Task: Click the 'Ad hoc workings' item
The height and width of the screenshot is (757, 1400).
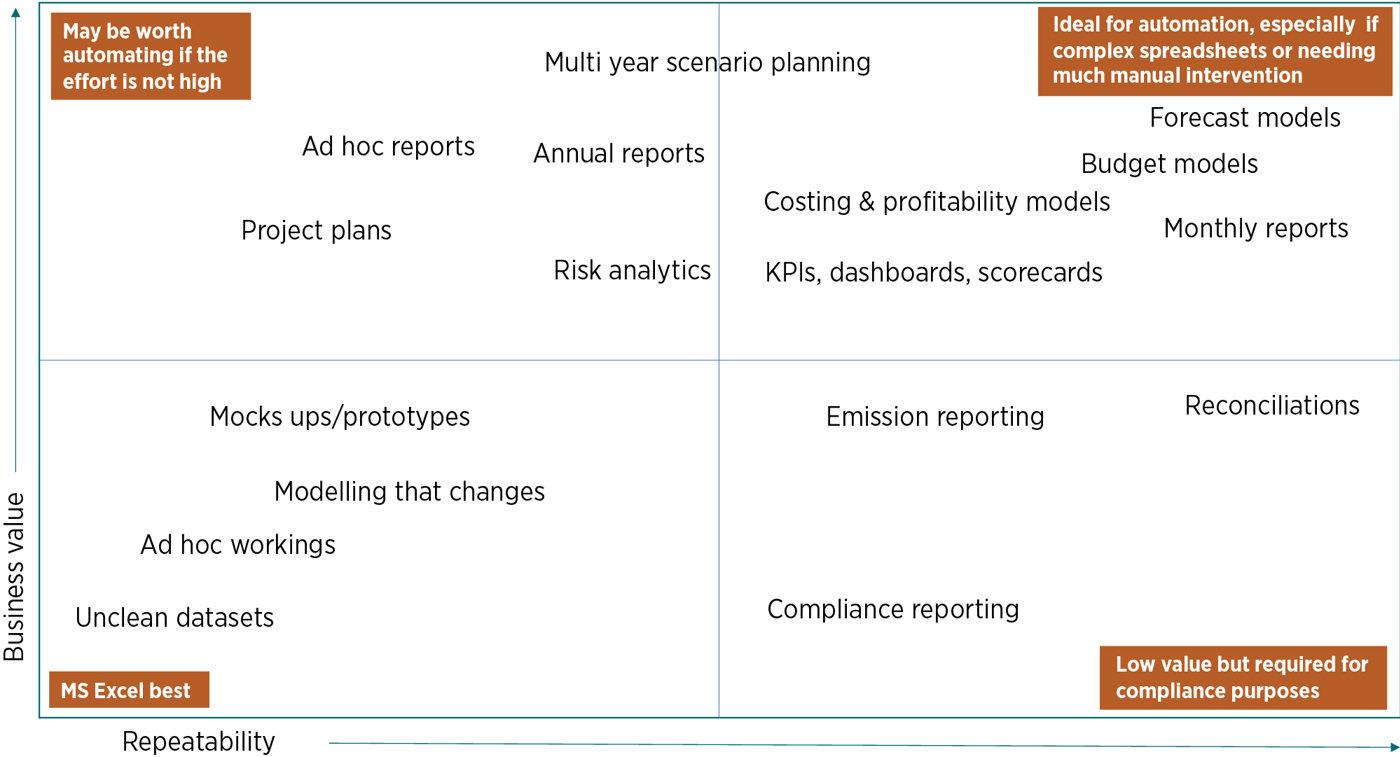Action: 238,545
